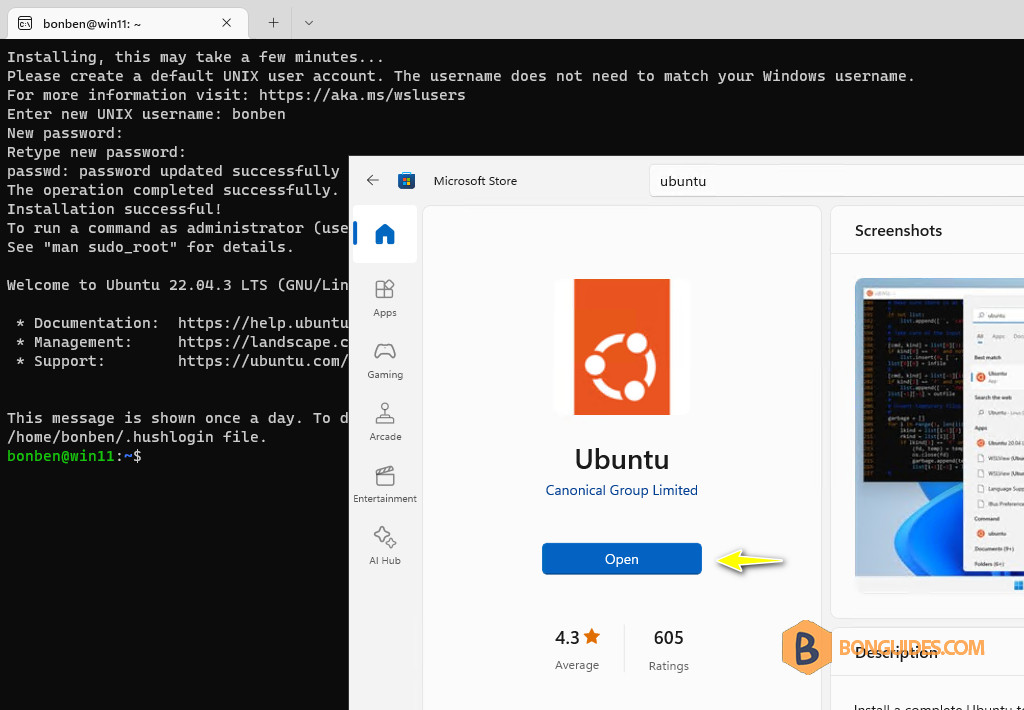Go back in Microsoft Store
This screenshot has width=1024, height=710.
click(372, 180)
